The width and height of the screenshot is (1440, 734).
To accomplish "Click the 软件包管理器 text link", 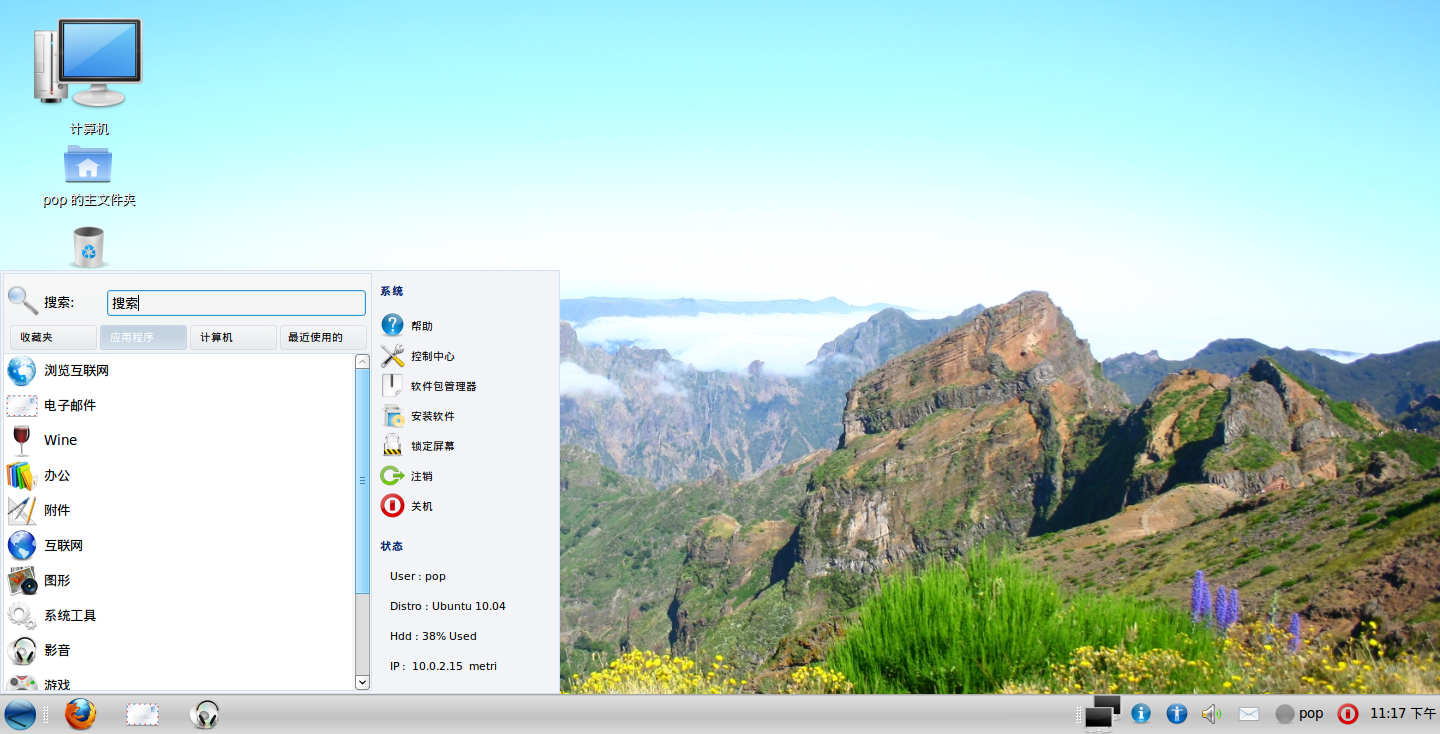I will pyautogui.click(x=444, y=386).
